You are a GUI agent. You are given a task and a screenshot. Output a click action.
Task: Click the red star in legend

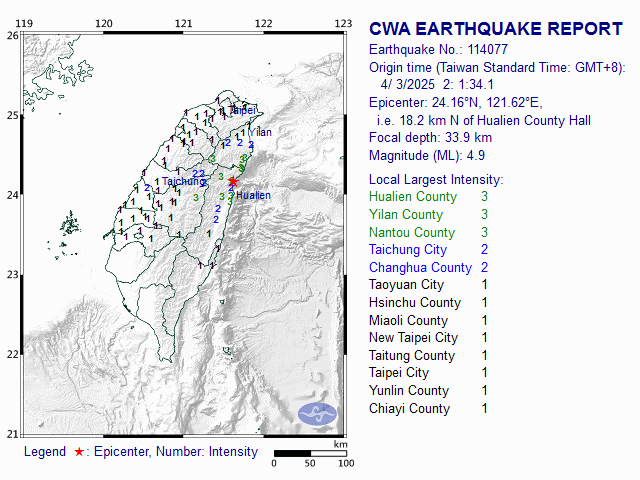pos(79,452)
